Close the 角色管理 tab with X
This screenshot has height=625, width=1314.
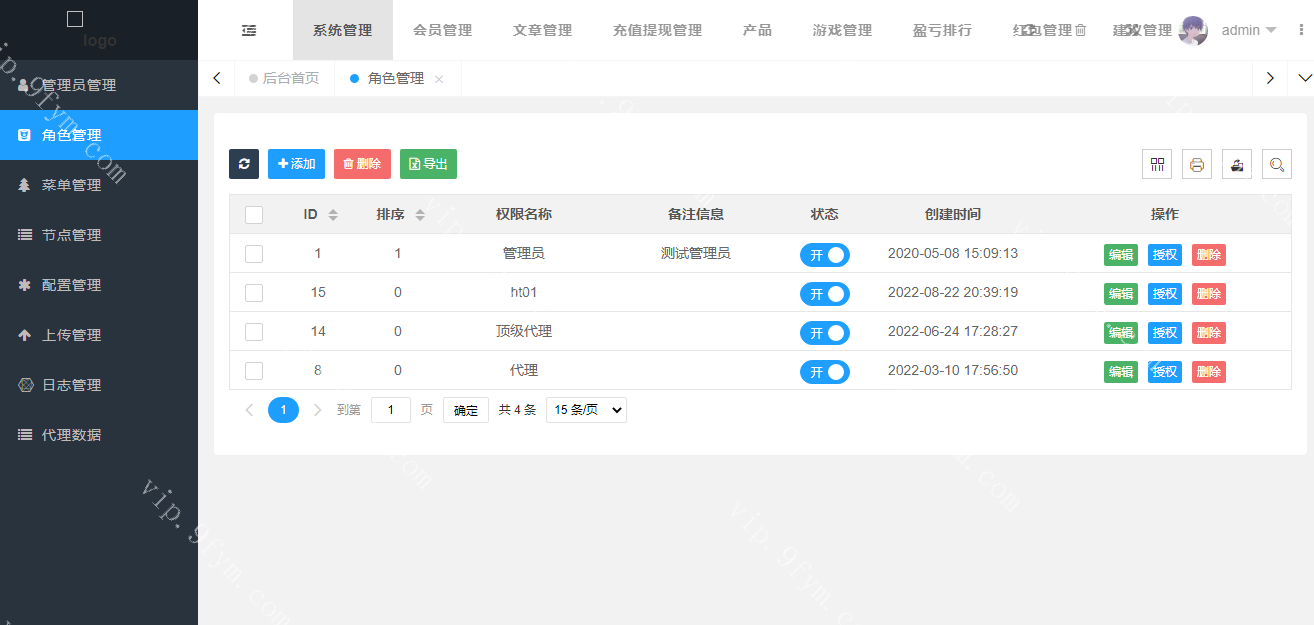(x=439, y=79)
